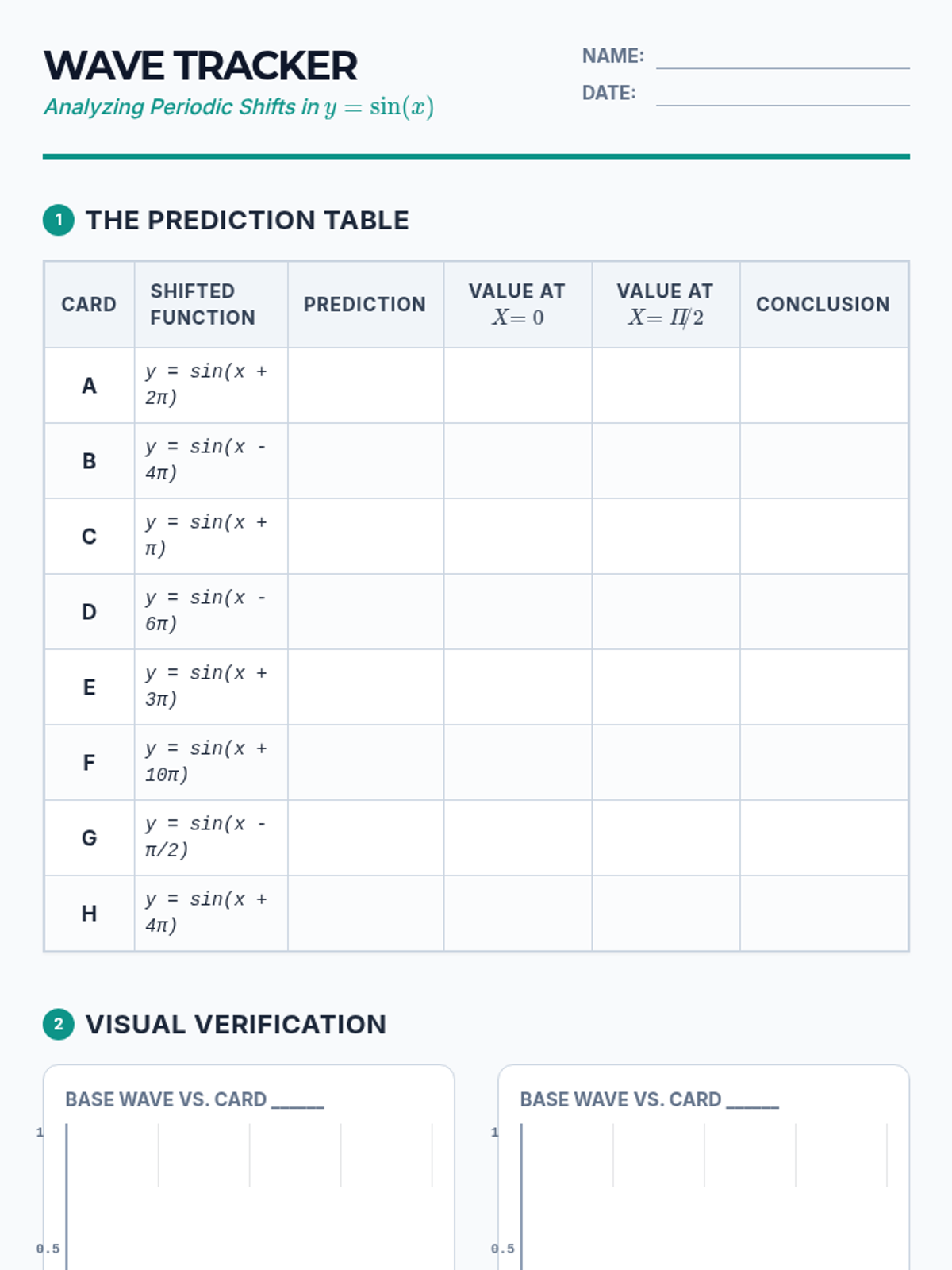Select the Prediction cell for card A
Image resolution: width=952 pixels, height=1270 pixels.
[x=366, y=385]
